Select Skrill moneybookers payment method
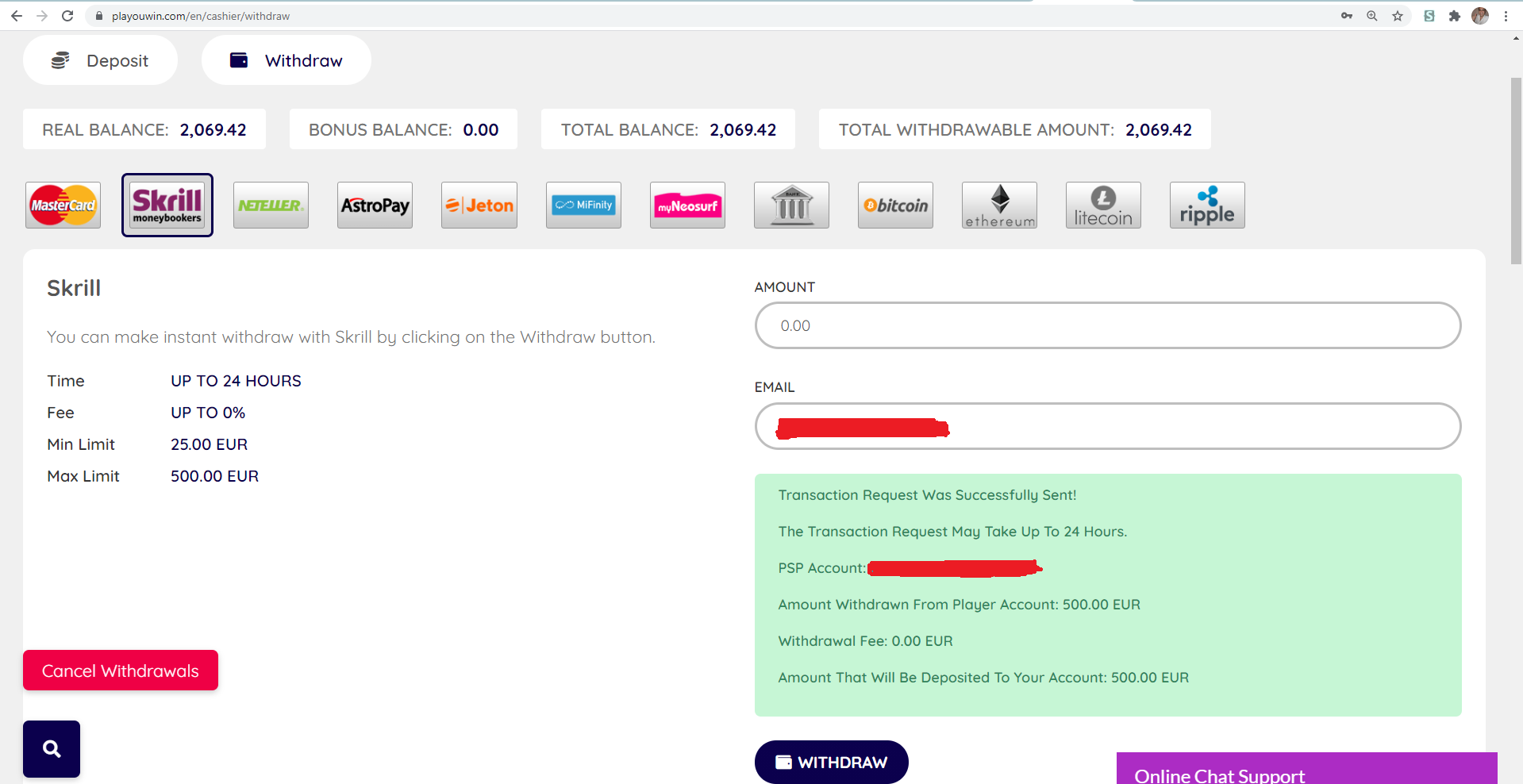 pyautogui.click(x=167, y=206)
